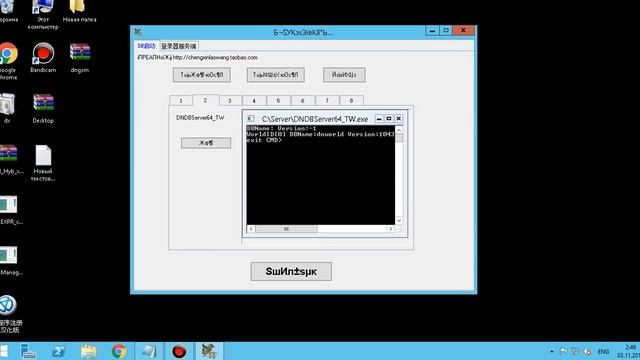Close the main launcher window
Image resolution: width=640 pixels, height=360 pixels.
coord(463,31)
